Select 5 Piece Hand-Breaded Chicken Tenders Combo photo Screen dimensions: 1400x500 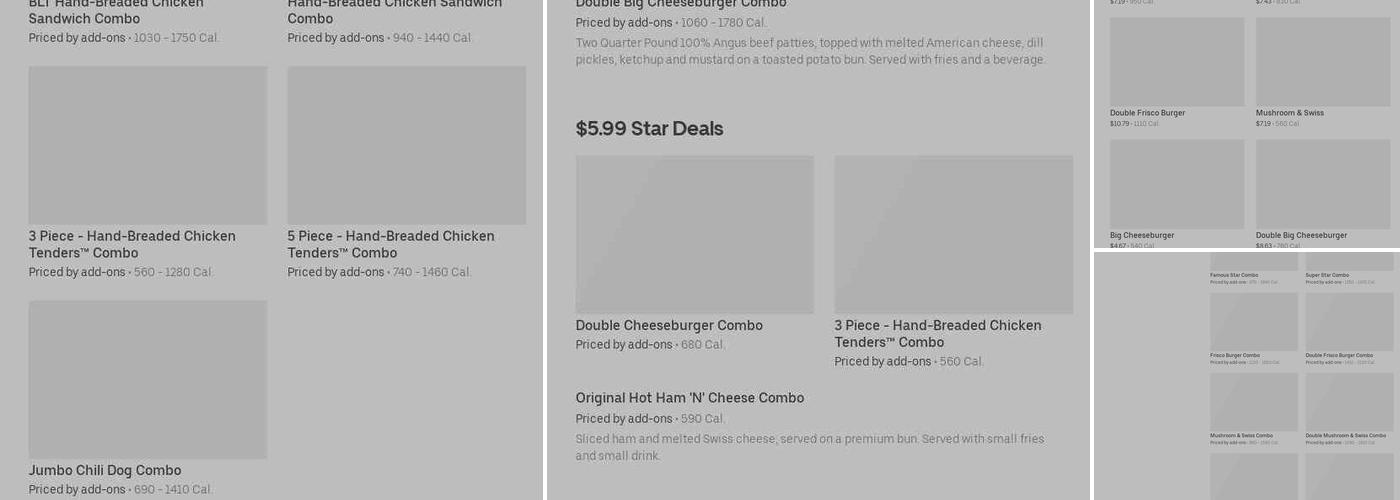click(406, 145)
